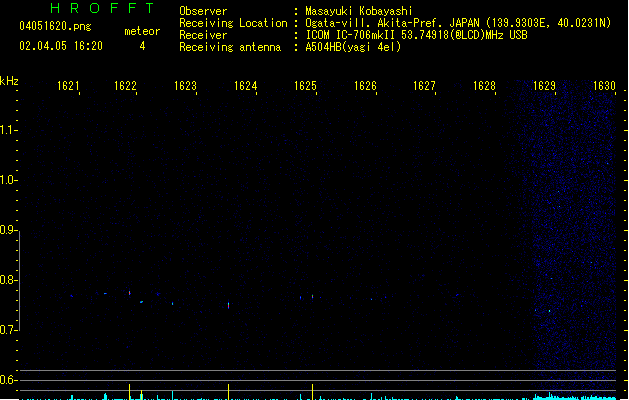Viewport: 629px width, 400px height.
Task: Click the 0.9 kHz frequency label
Action: [8, 230]
